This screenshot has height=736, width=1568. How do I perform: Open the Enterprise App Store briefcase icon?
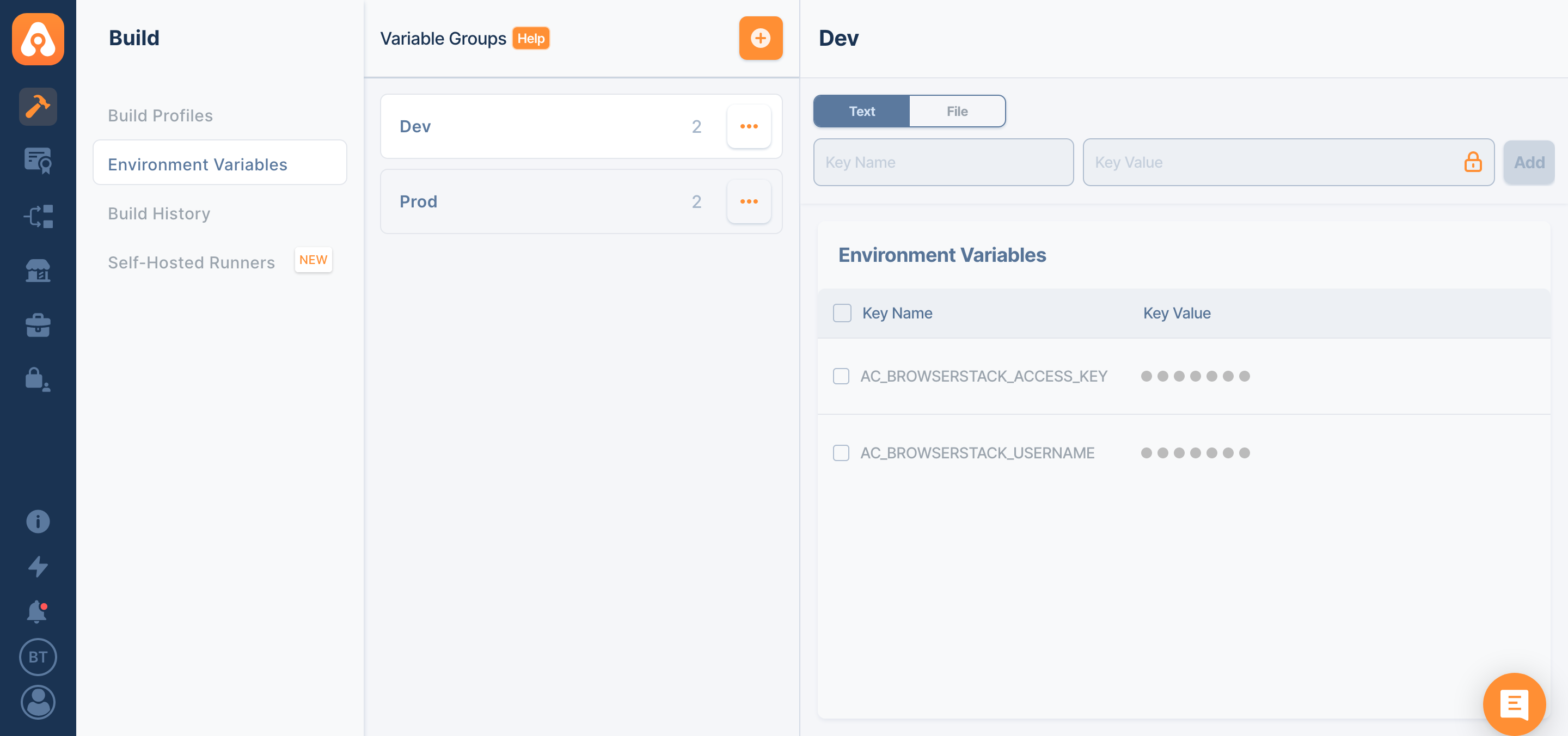[38, 325]
